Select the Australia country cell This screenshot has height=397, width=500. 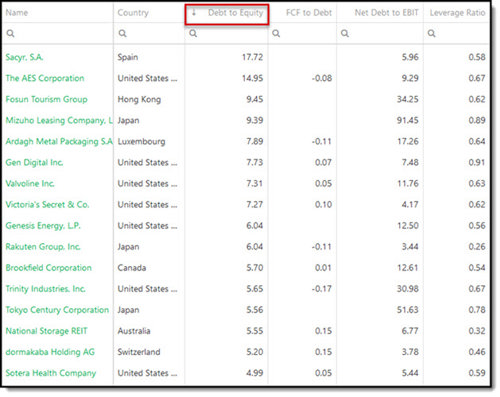(134, 331)
